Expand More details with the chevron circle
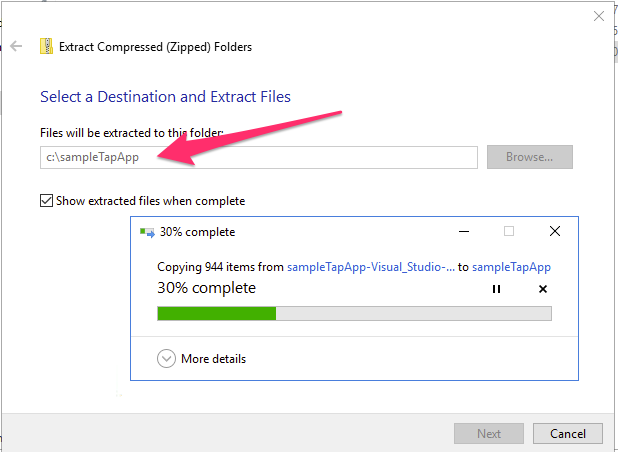 [166, 359]
